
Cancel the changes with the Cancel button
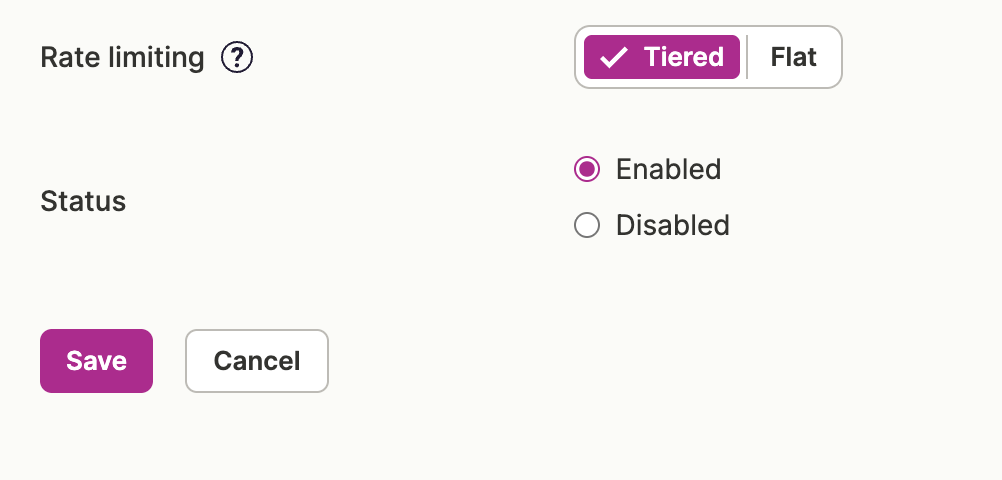pyautogui.click(x=257, y=361)
